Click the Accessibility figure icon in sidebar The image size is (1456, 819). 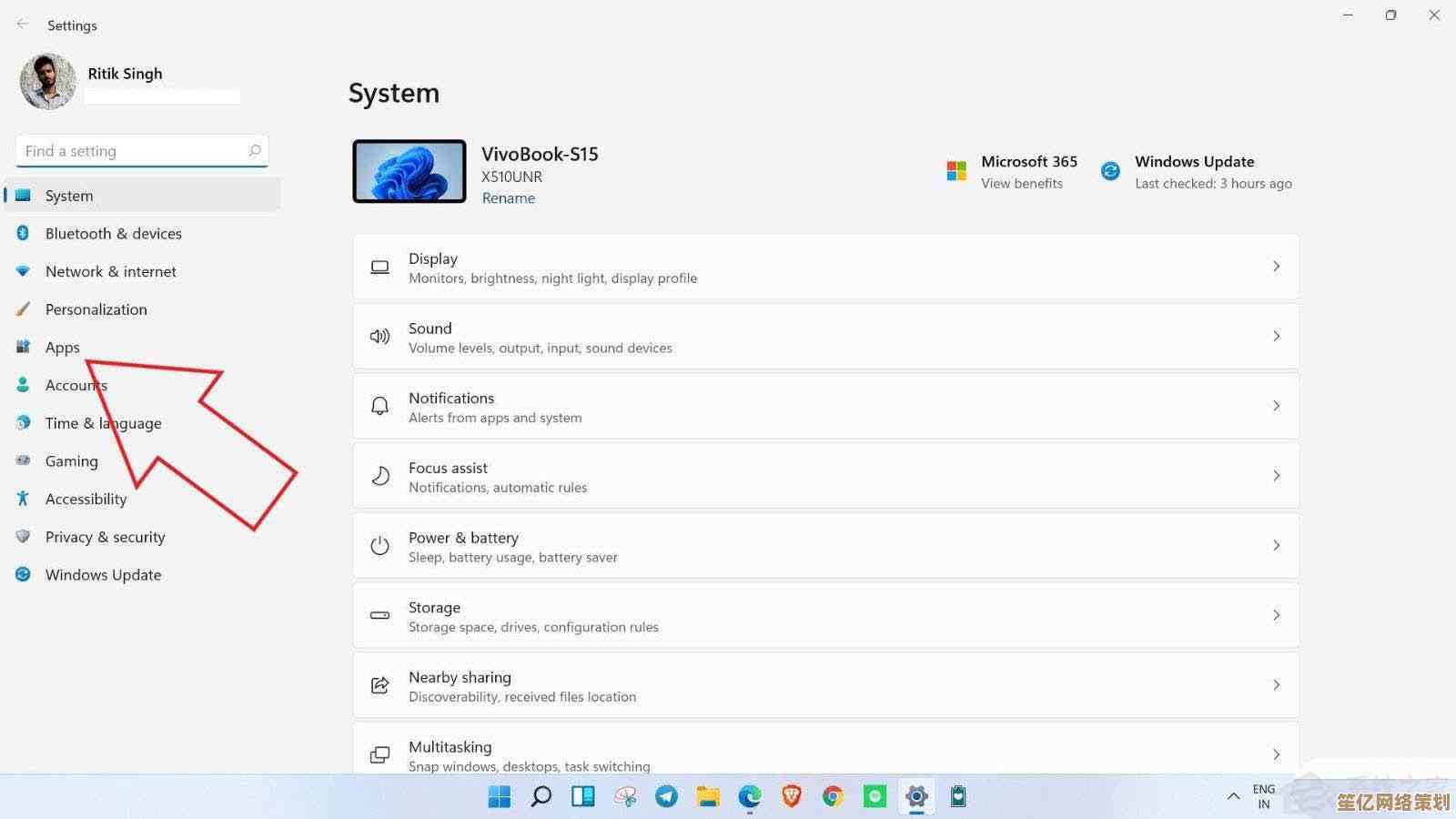23,499
